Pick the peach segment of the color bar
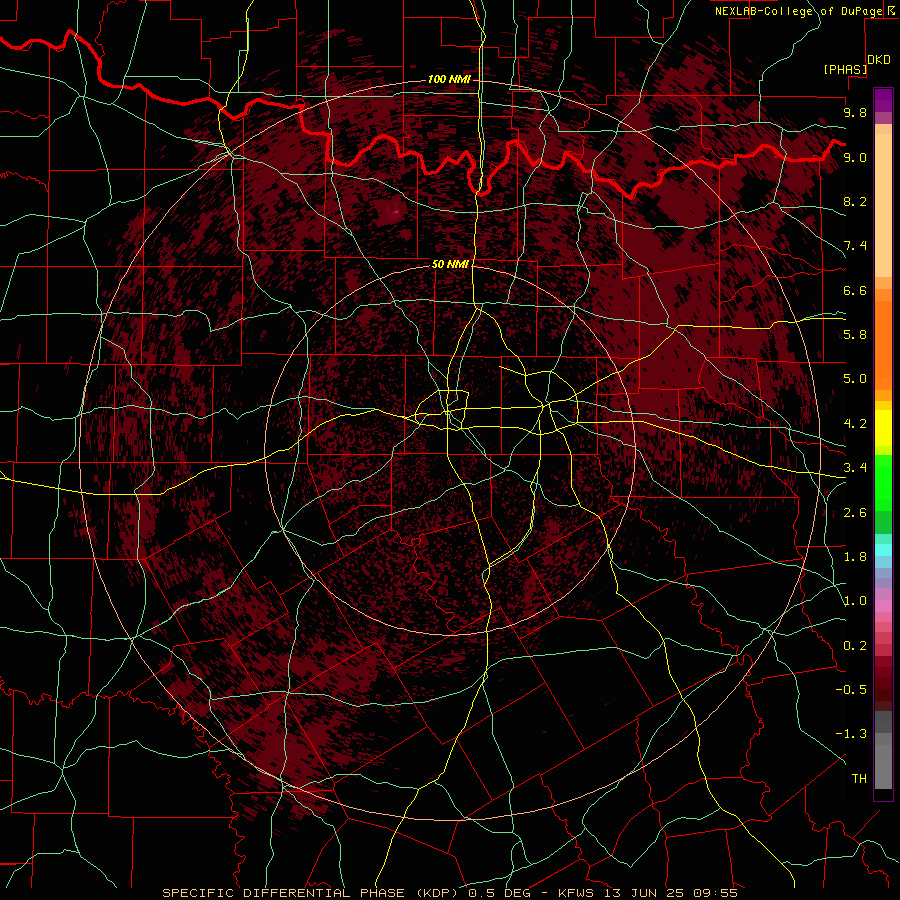 [883, 205]
